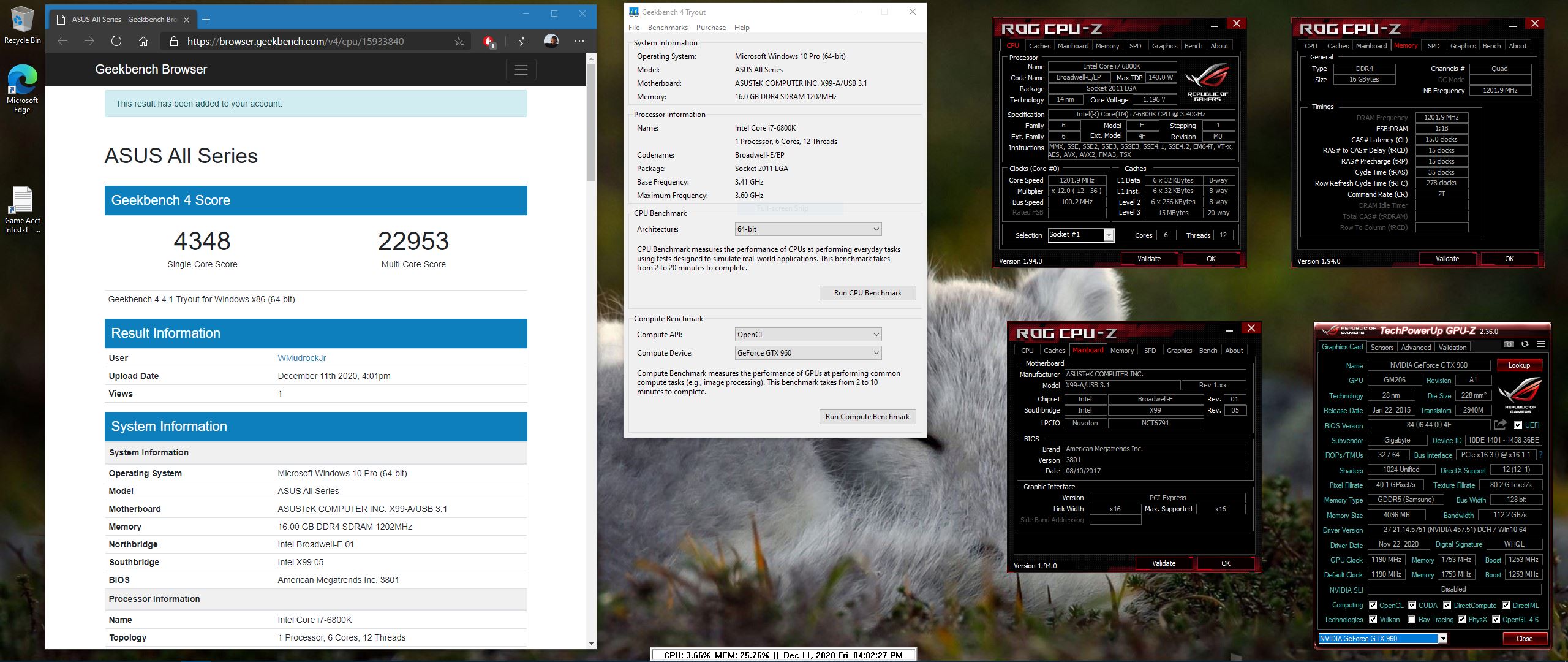Click Validate in the CPU-Z Mainboard window

pyautogui.click(x=1164, y=563)
